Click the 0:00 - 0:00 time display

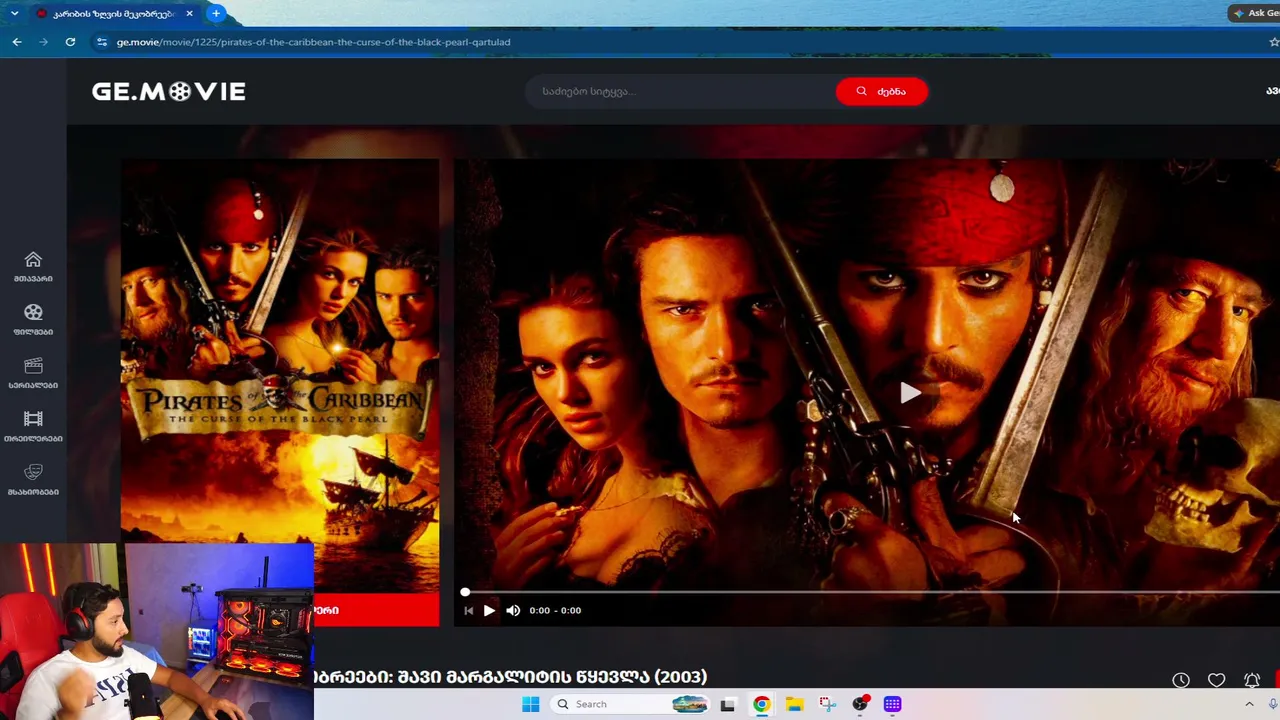click(555, 610)
